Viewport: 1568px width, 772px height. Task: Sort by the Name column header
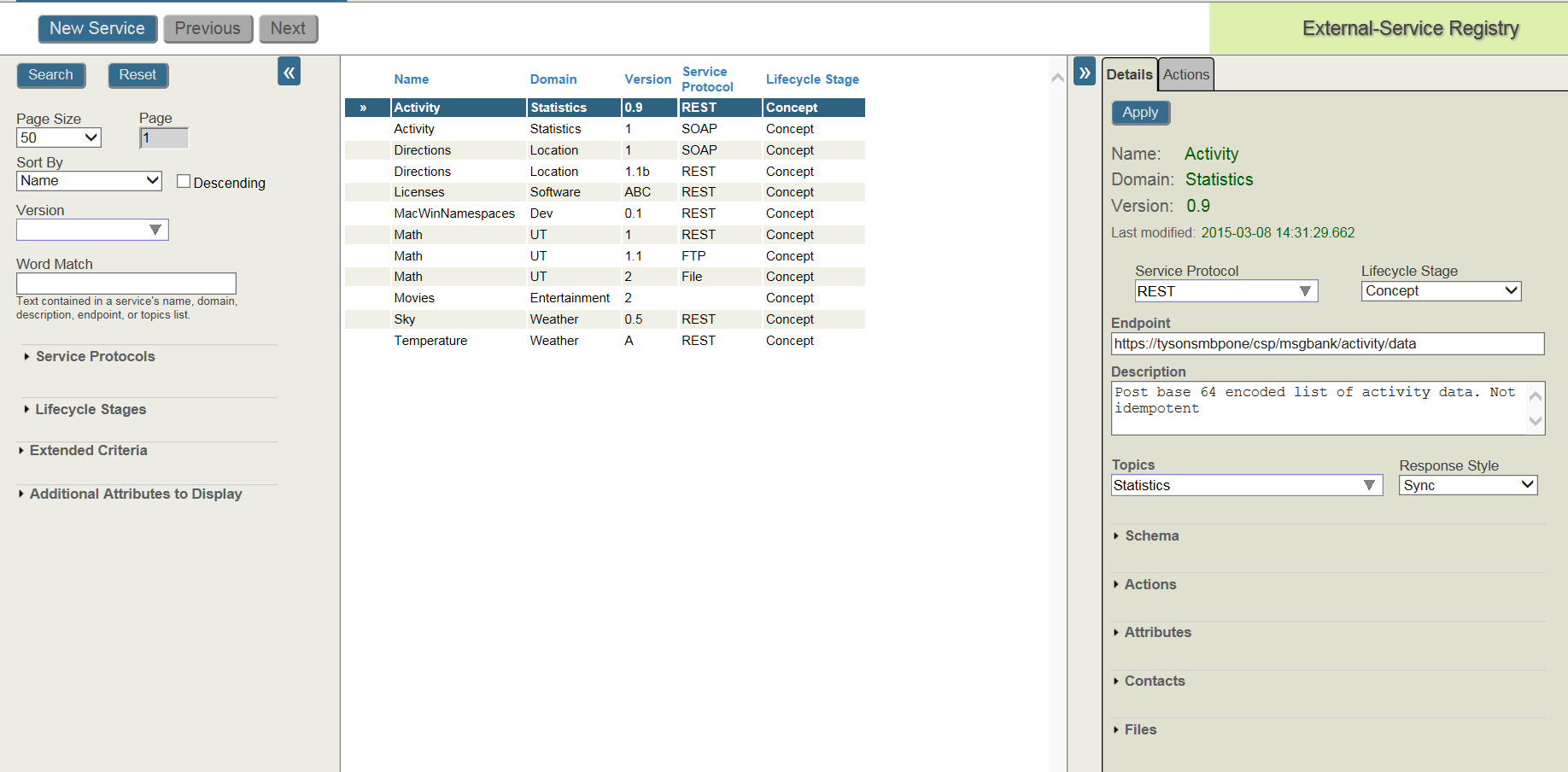coord(412,79)
